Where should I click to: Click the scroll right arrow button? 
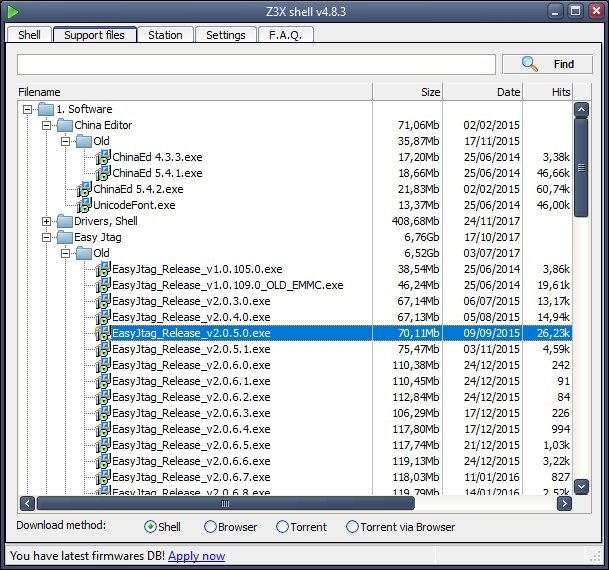click(x=564, y=504)
